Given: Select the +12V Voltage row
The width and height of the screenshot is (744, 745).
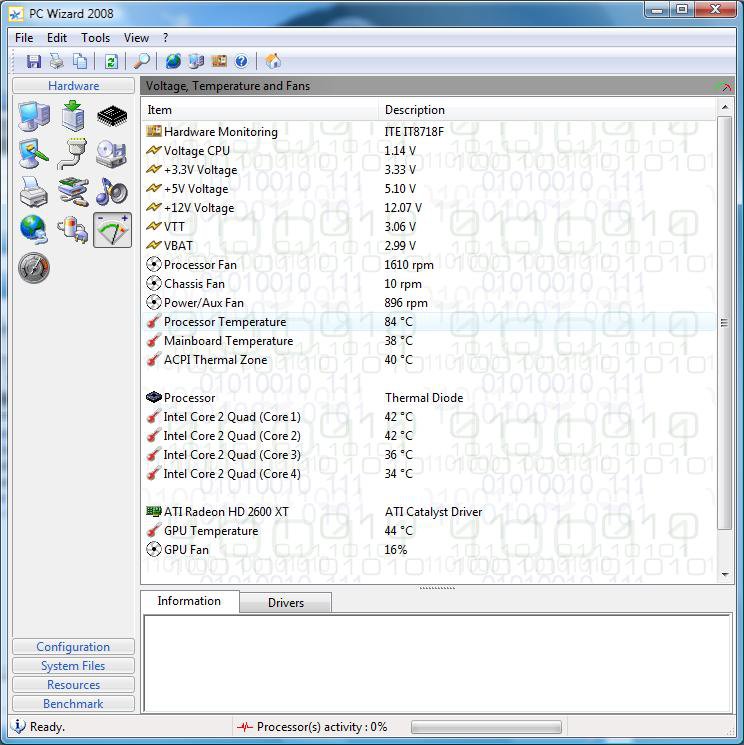Looking at the screenshot, I should click(429, 208).
